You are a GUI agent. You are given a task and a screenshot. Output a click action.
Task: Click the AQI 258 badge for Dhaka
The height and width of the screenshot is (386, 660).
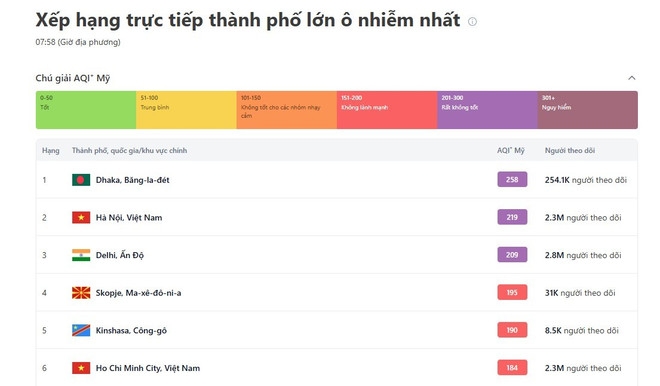point(512,179)
